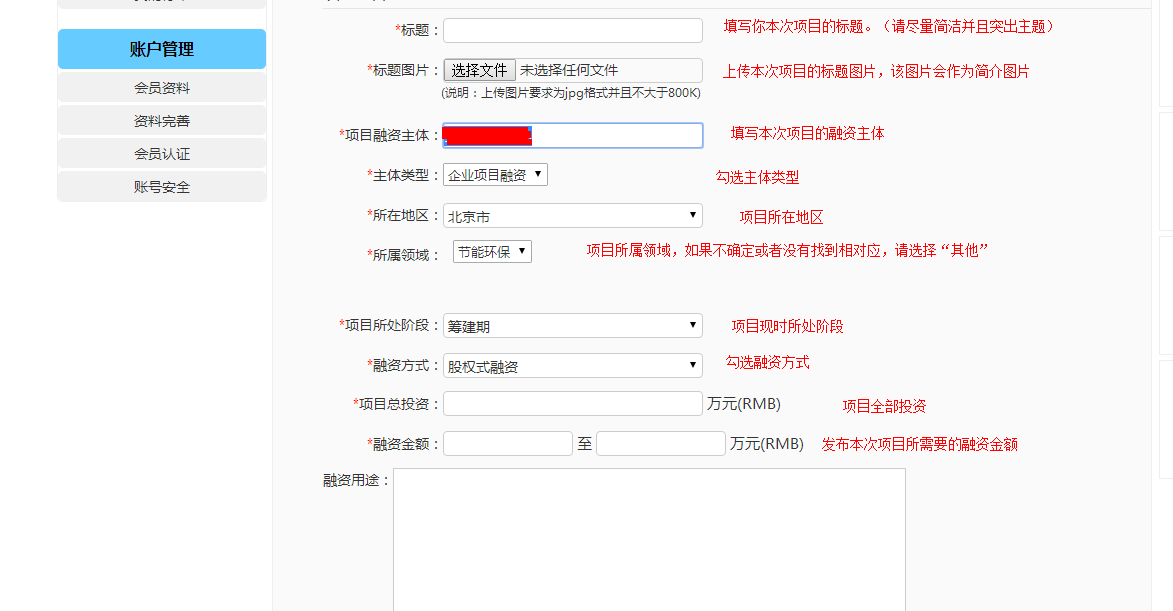This screenshot has height=611, width=1173.
Task: Click the red hint 项目现时所处阶段
Action: (x=787, y=326)
